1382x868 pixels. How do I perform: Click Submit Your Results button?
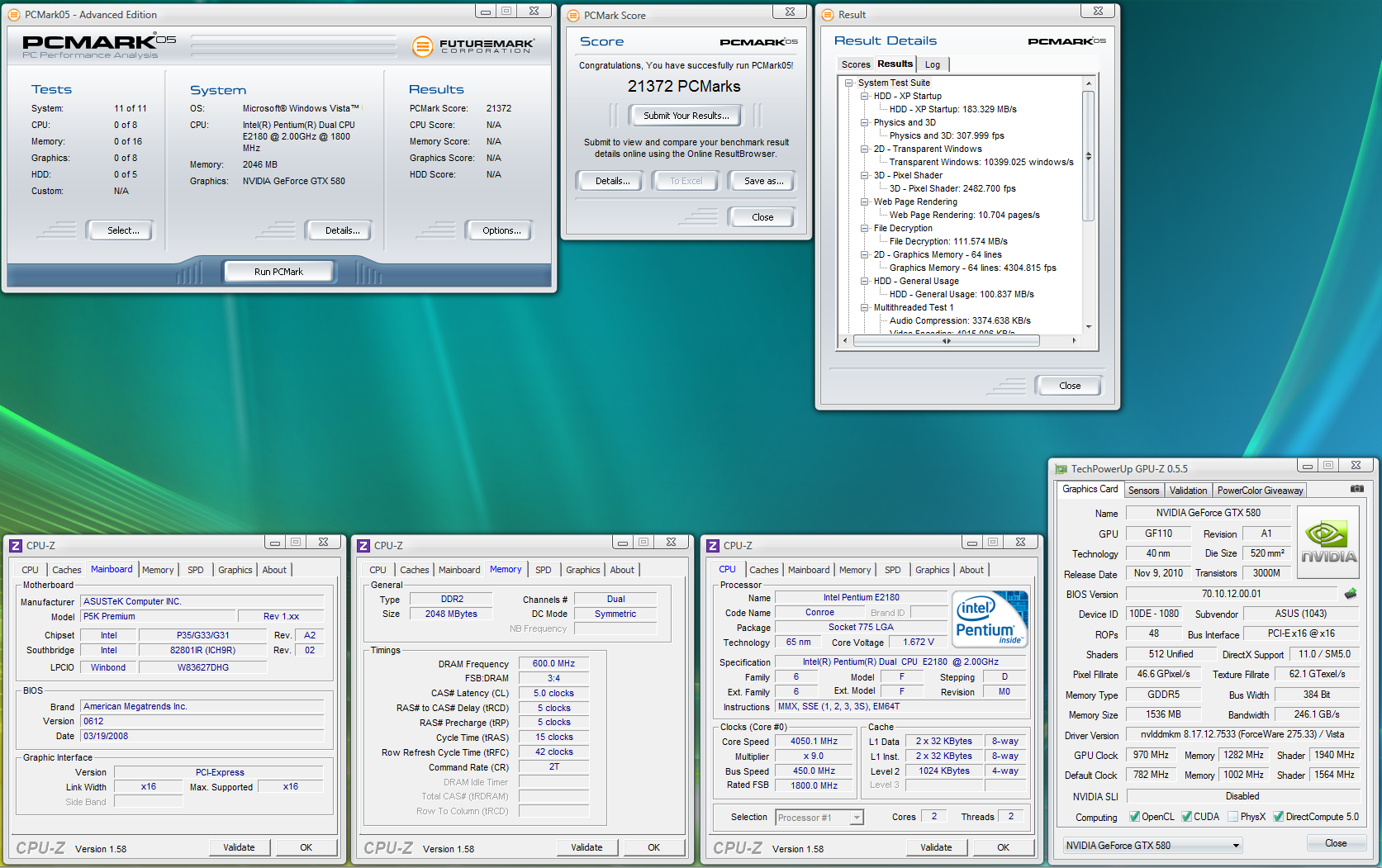[x=686, y=116]
